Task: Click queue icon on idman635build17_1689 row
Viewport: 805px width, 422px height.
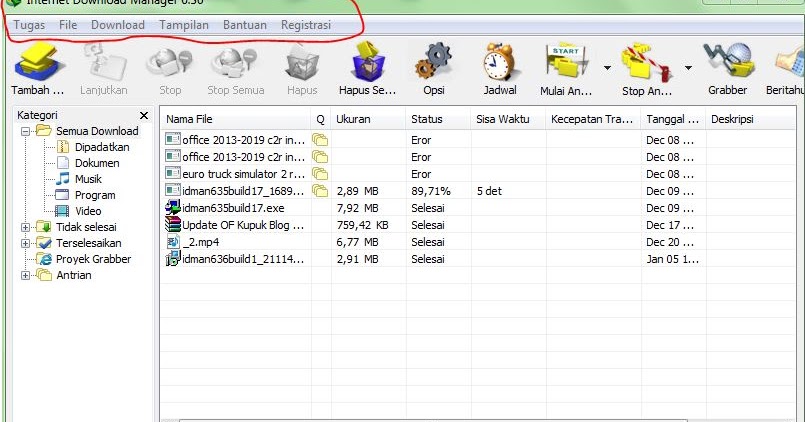Action: click(x=320, y=191)
